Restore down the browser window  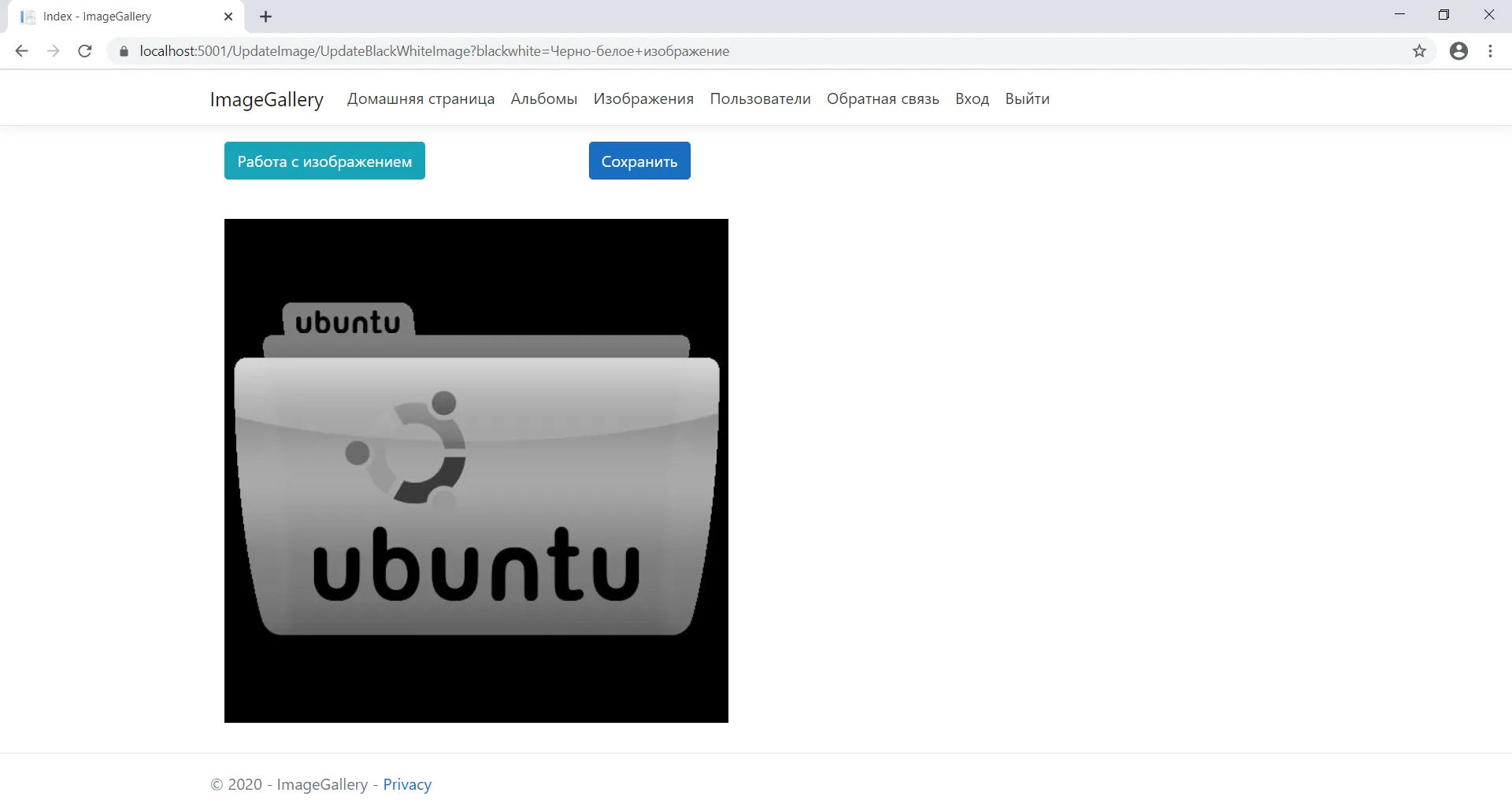tap(1443, 15)
